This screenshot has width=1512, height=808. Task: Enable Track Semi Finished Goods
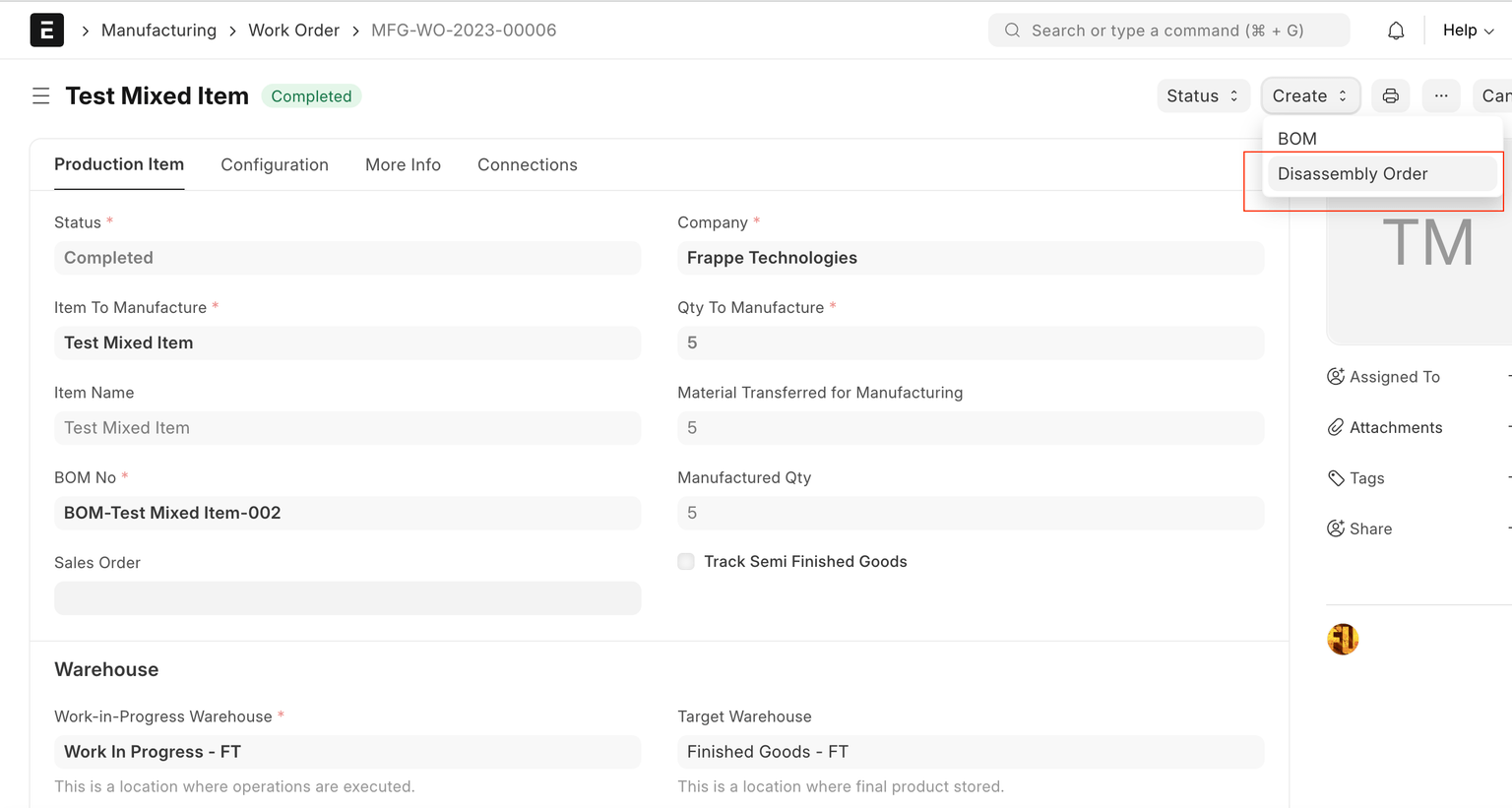pyautogui.click(x=685, y=561)
